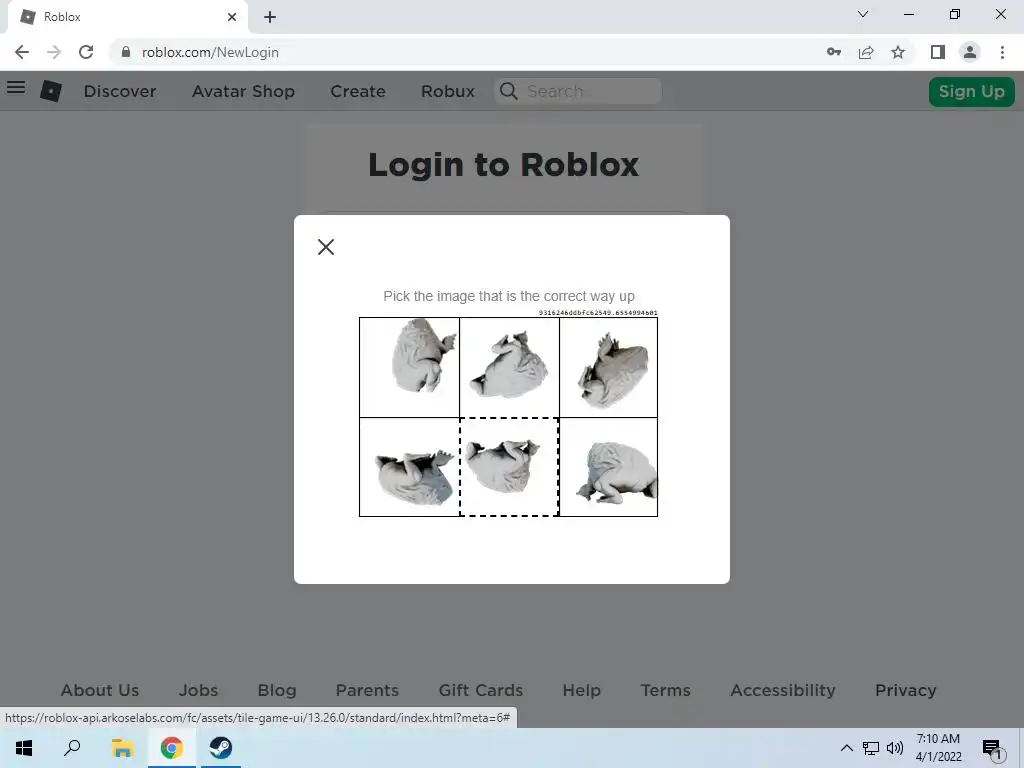
Task: Click the Sign Up button
Action: (x=972, y=91)
